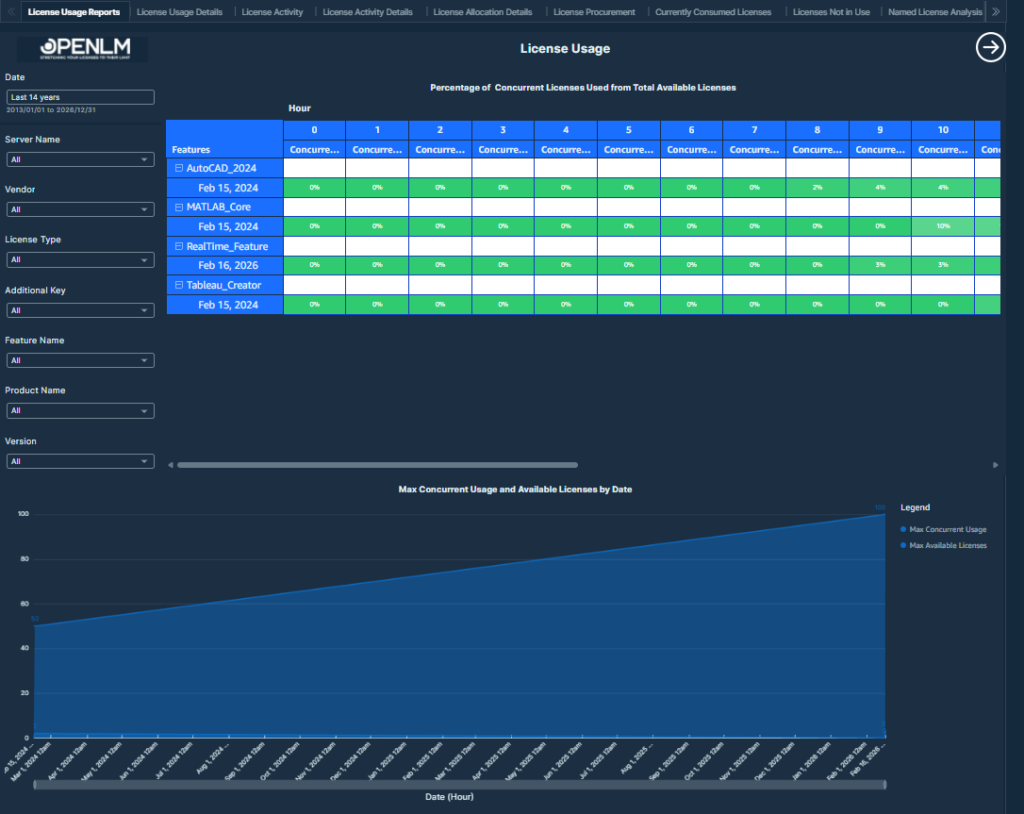The height and width of the screenshot is (814, 1024).
Task: Open the Product Name dropdown
Action: [x=80, y=410]
